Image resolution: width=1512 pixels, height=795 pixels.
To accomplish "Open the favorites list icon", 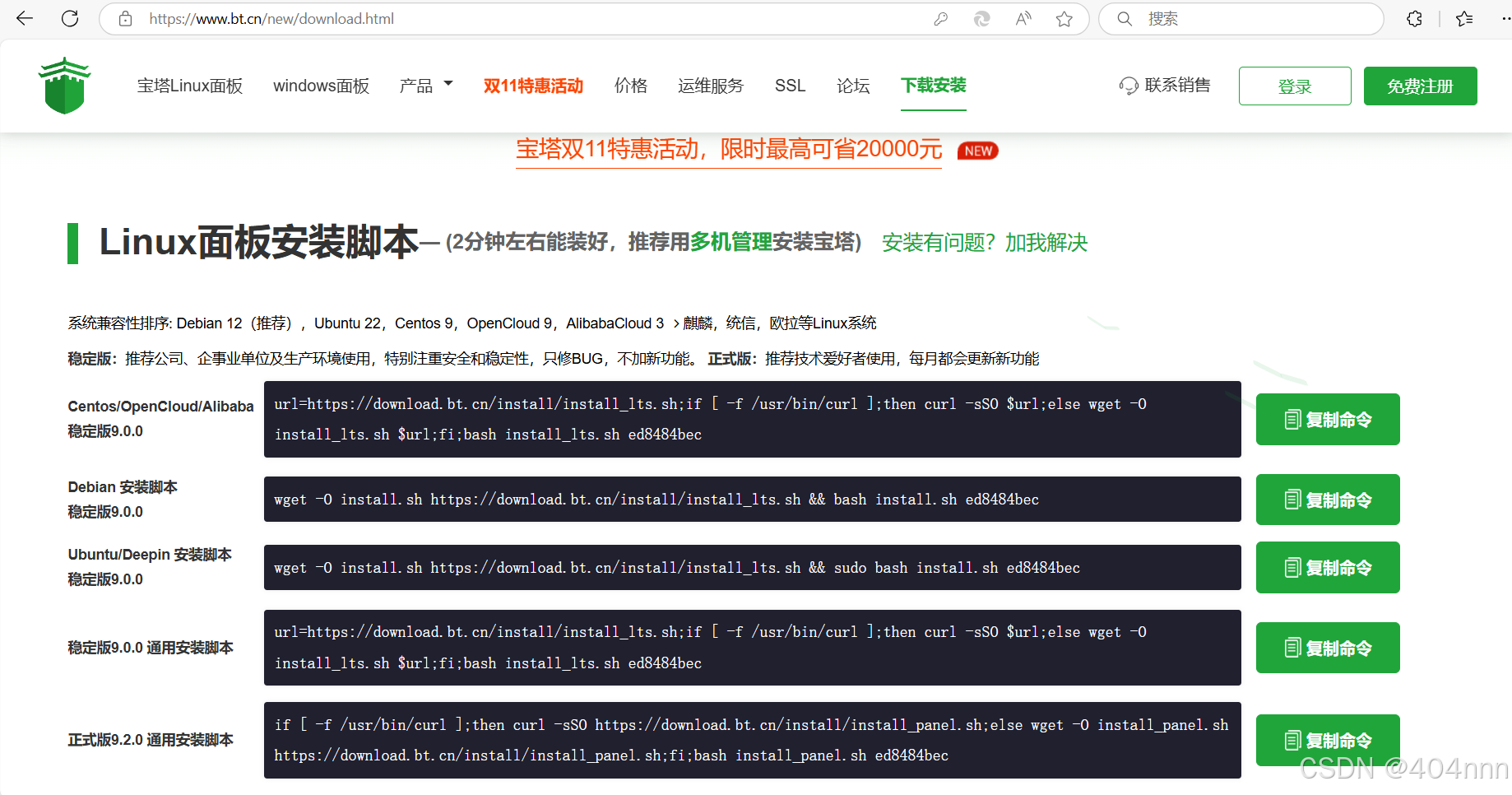I will [1464, 19].
